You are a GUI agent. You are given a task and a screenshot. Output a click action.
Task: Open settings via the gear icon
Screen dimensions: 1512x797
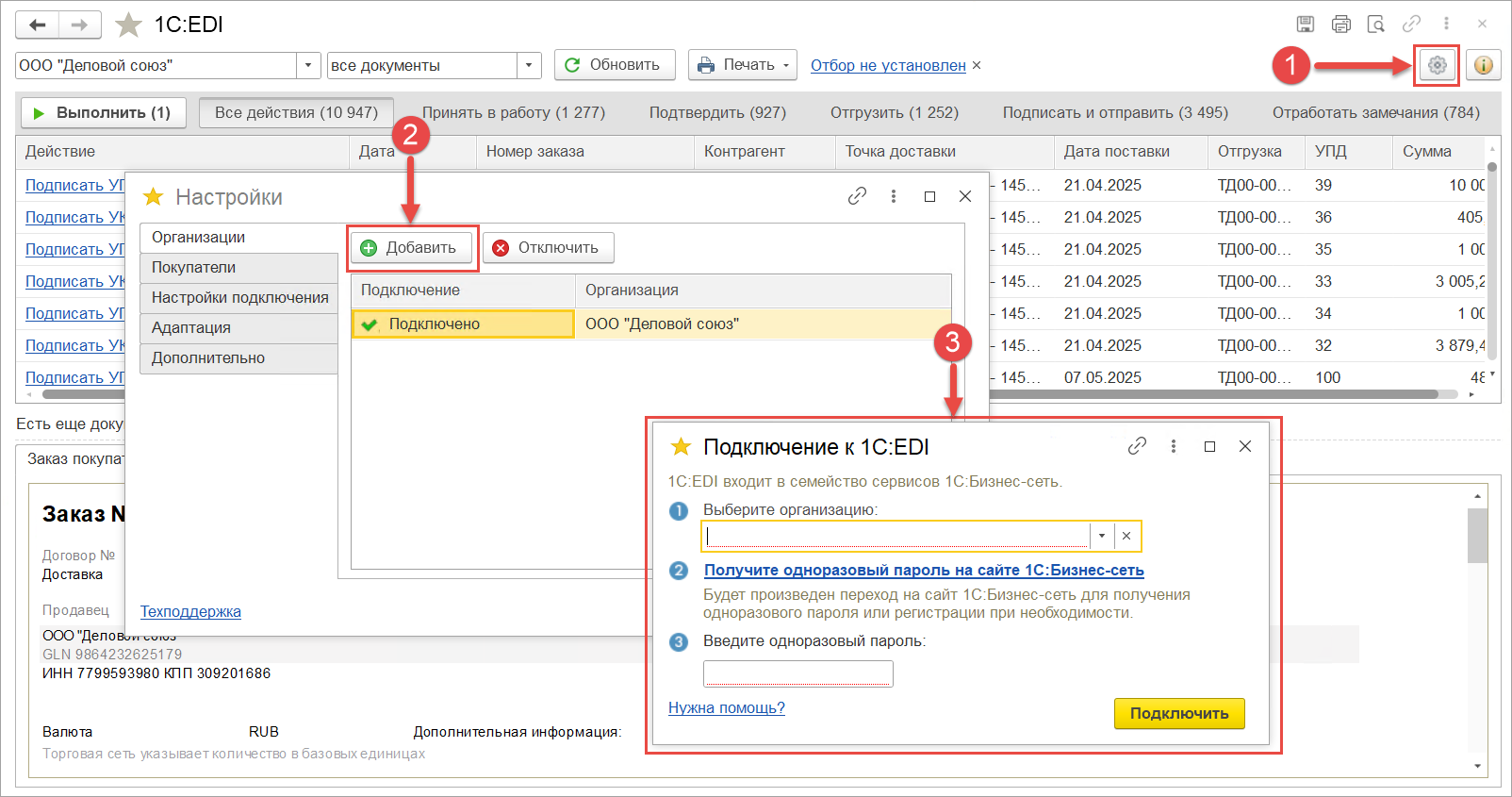tap(1437, 65)
